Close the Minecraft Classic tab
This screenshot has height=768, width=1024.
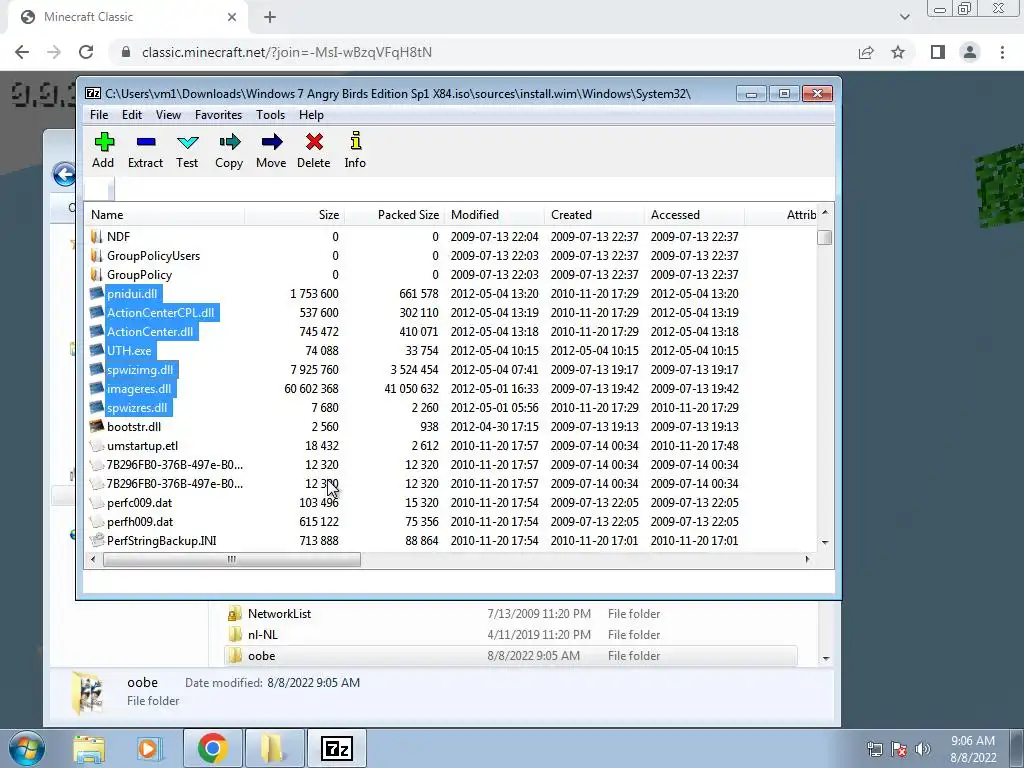point(232,17)
